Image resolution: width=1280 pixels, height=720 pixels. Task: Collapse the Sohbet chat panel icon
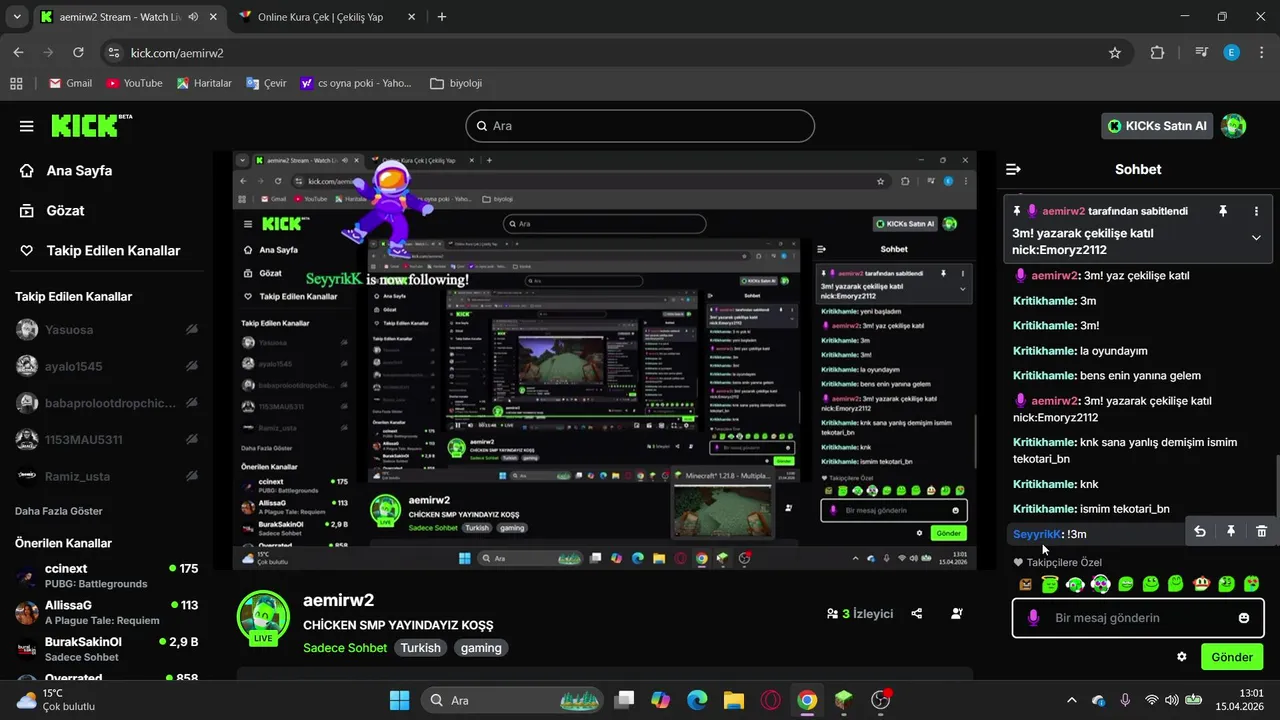[1013, 169]
